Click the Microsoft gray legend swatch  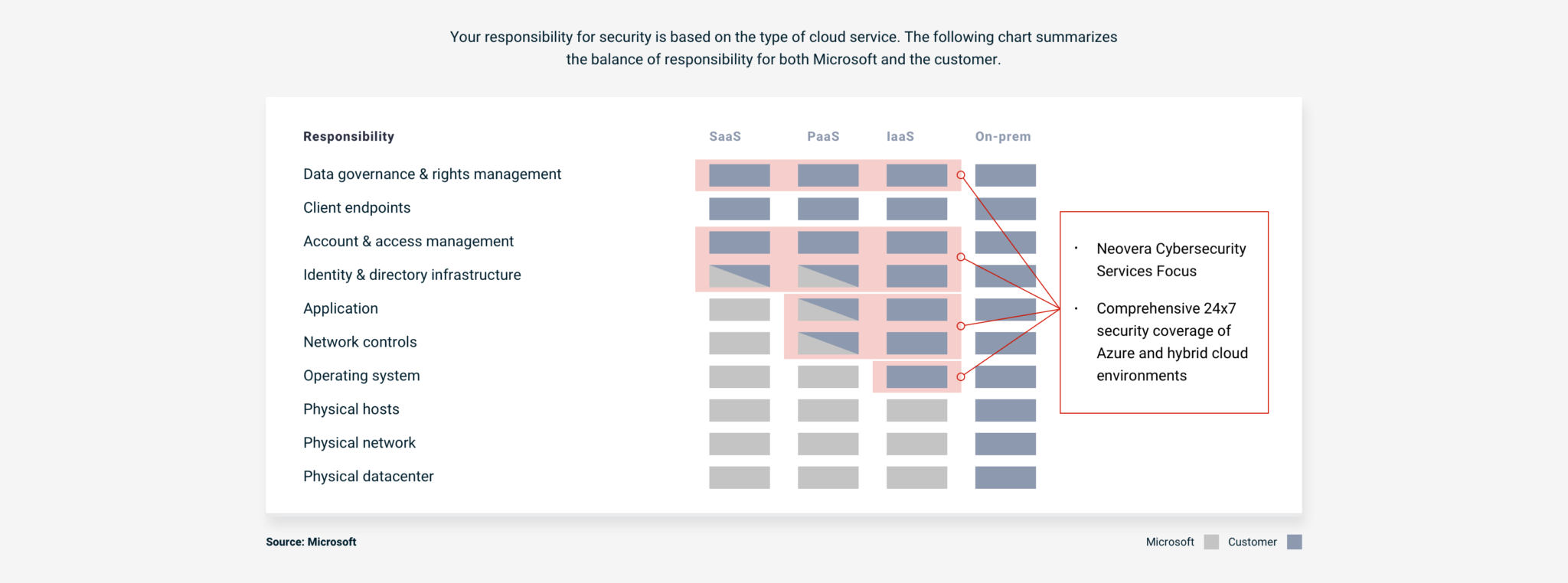1210,542
